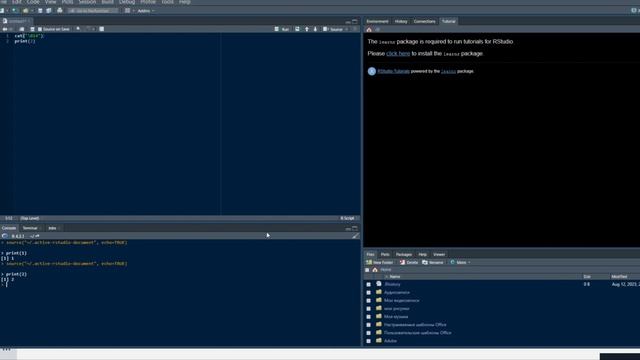Click the console input prompt line
The height and width of the screenshot is (360, 640).
pyautogui.click(x=180, y=284)
